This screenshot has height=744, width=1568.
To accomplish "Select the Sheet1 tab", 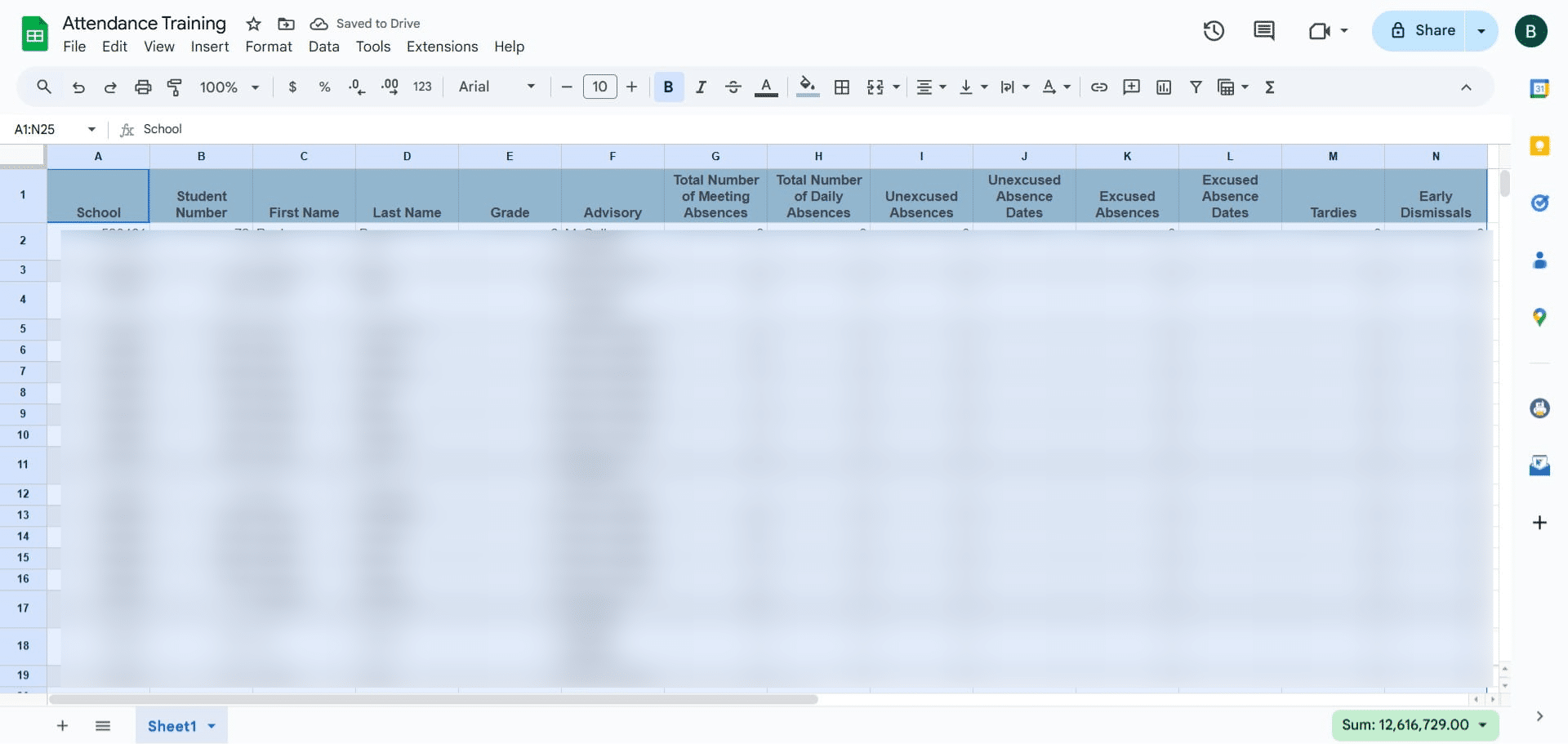I will (x=181, y=725).
